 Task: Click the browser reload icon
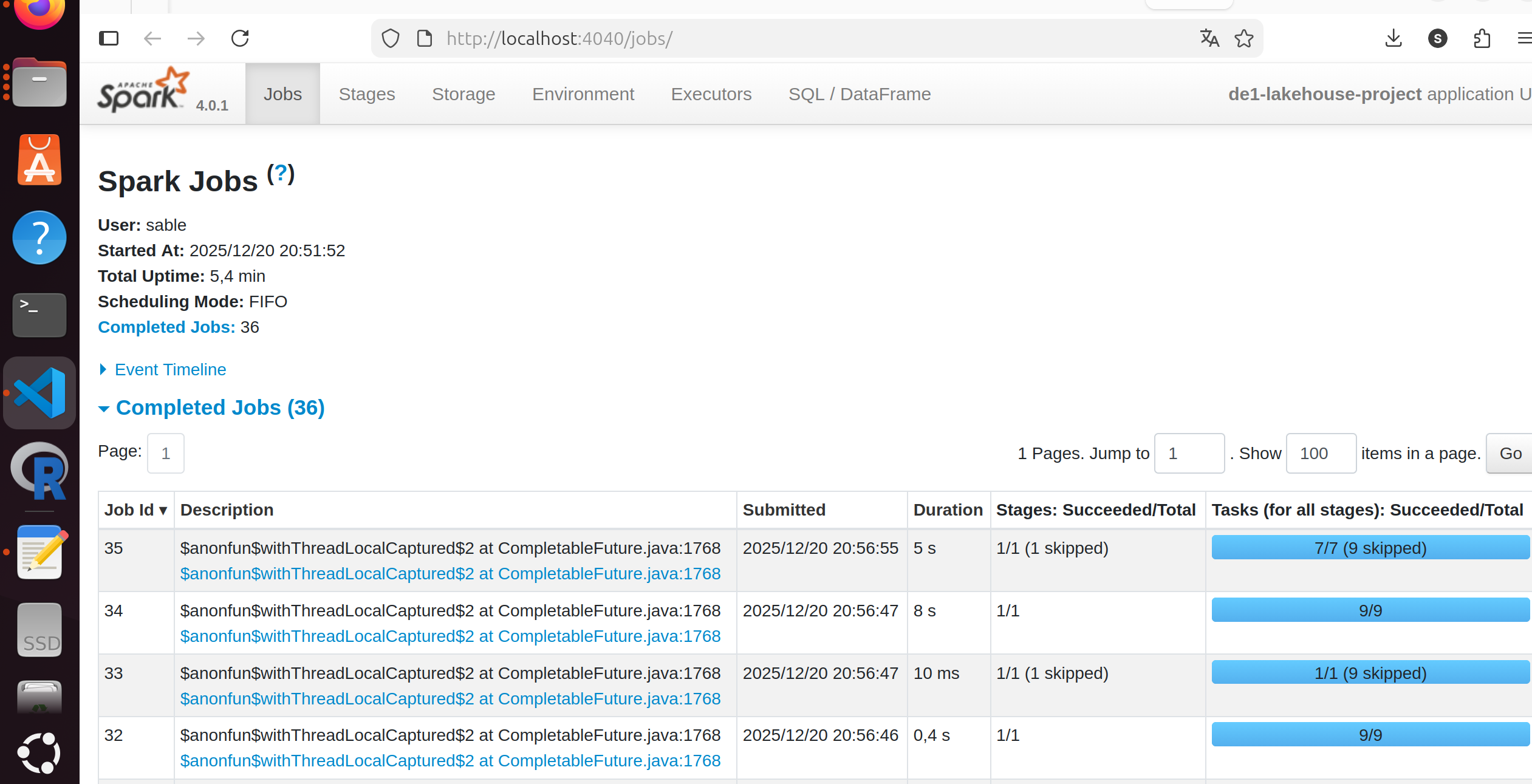240,39
